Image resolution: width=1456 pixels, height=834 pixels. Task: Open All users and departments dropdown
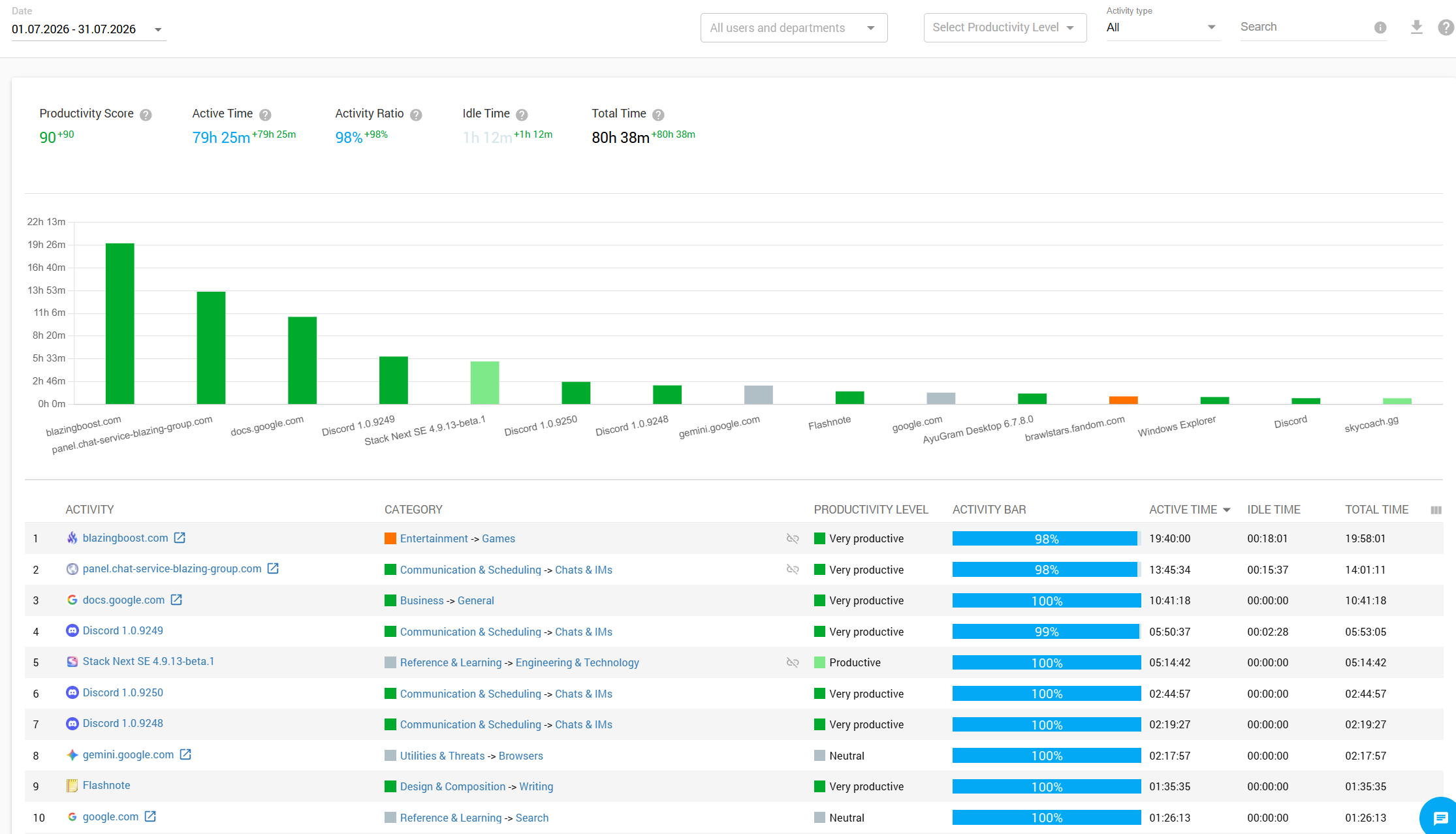tap(794, 28)
